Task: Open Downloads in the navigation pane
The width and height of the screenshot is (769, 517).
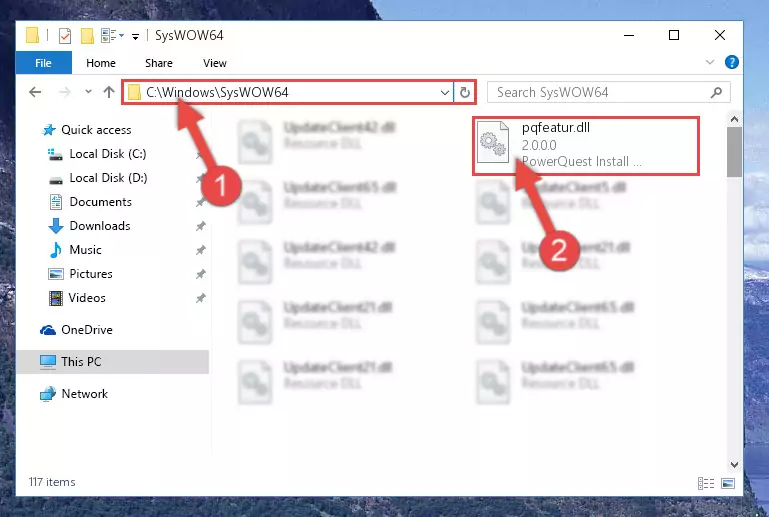Action: coord(100,226)
